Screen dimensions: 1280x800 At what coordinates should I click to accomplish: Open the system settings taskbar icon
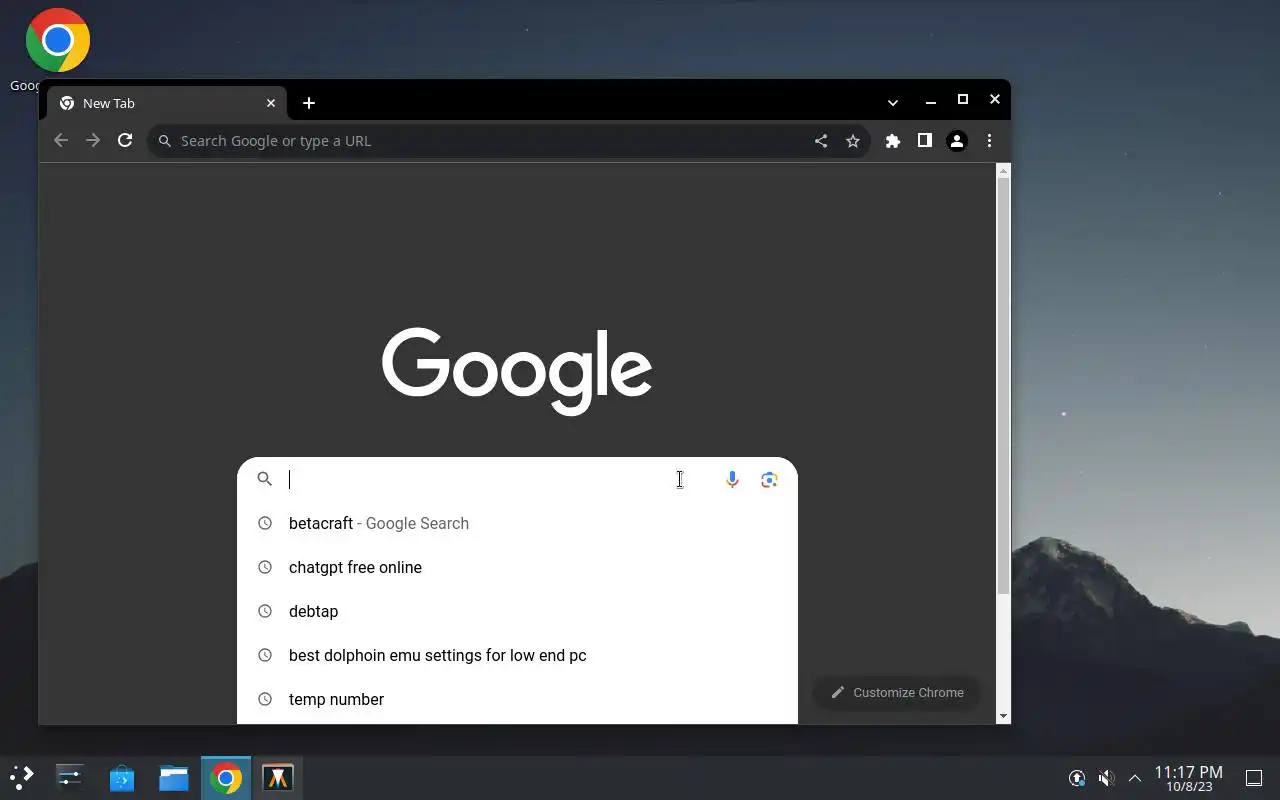point(70,777)
